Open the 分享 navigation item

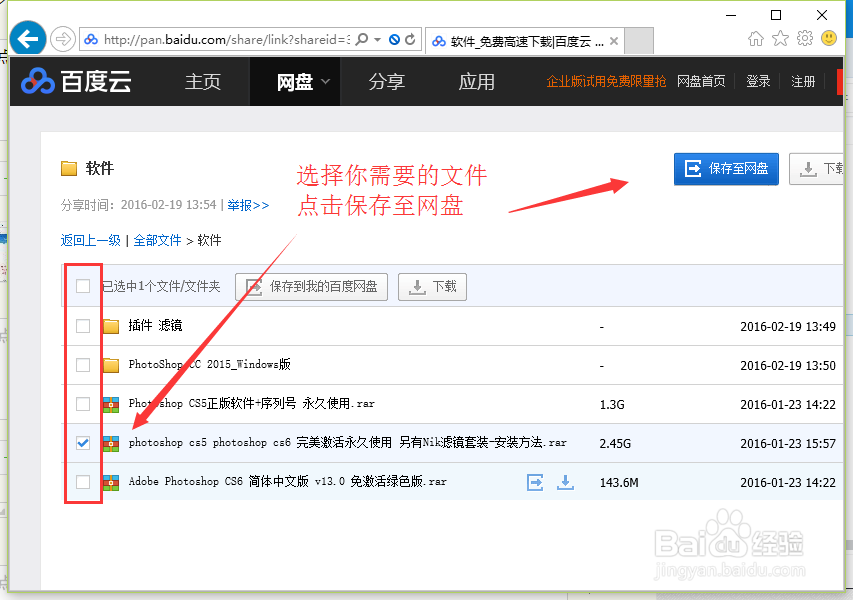click(x=386, y=82)
